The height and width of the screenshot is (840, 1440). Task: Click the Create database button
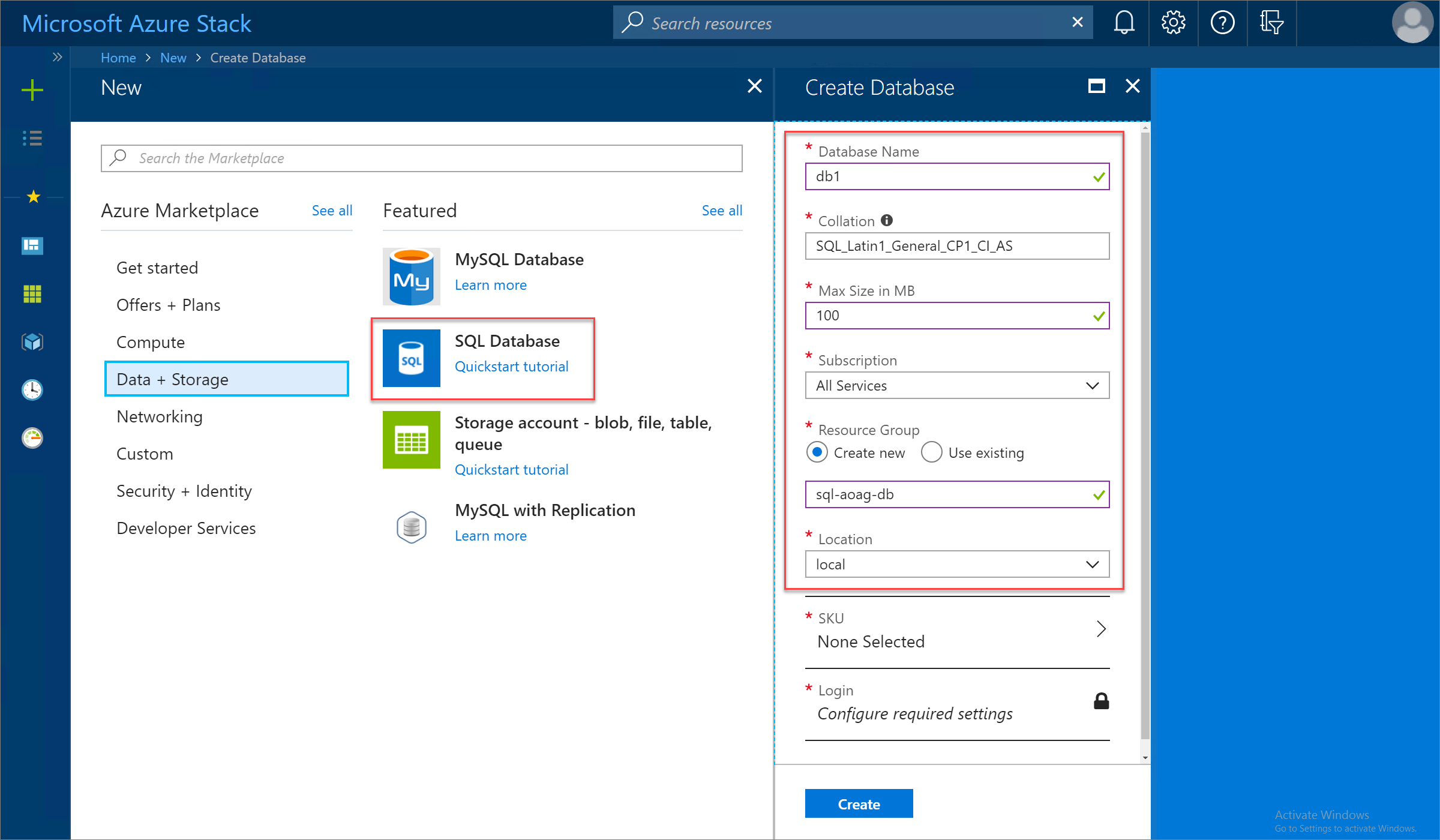click(x=859, y=804)
